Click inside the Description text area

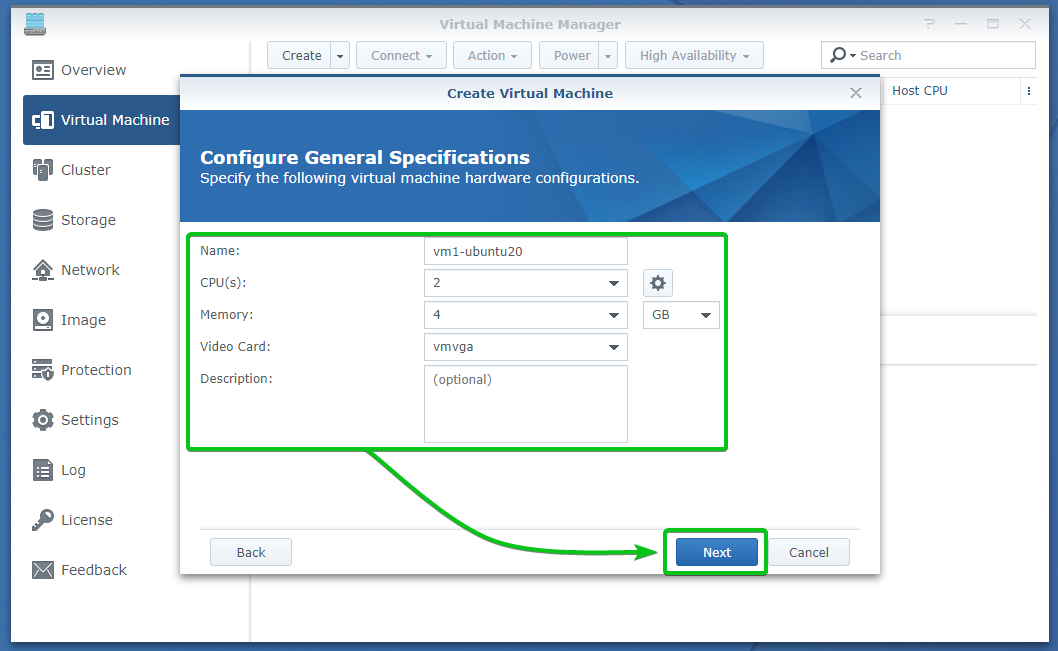(x=525, y=404)
